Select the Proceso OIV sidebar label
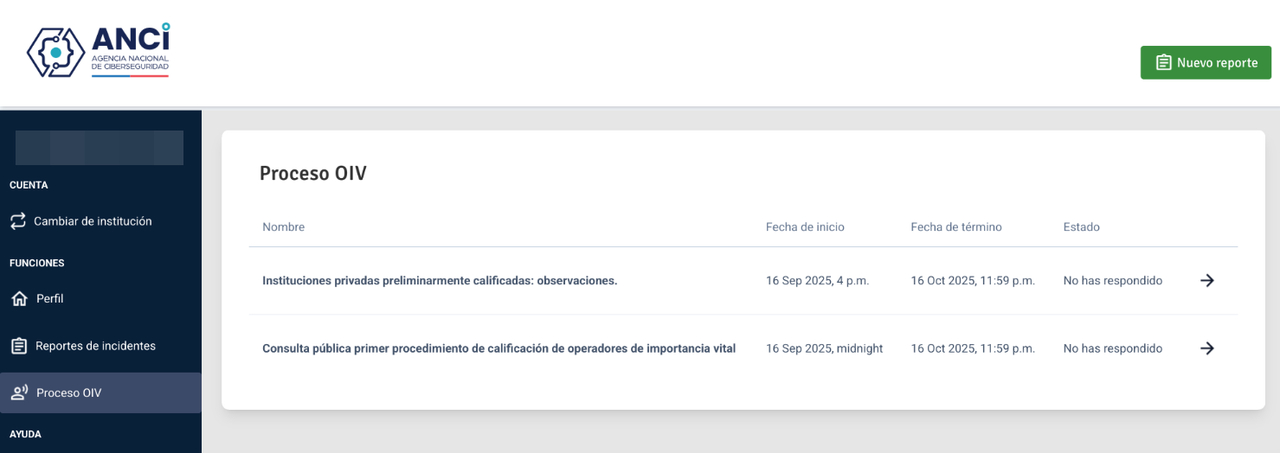Screen dimensions: 1280x453 (x=69, y=393)
